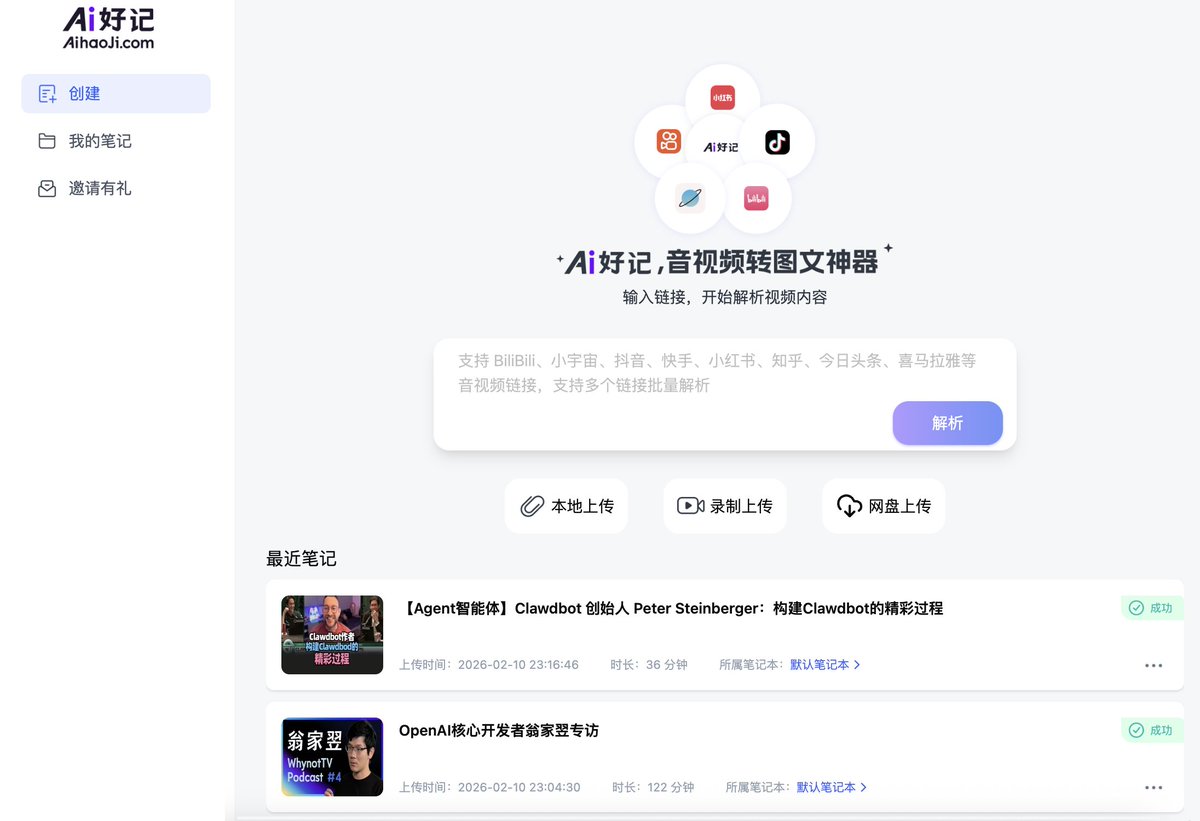Screen dimensions: 1200x821
Task: Open the Clawdbot Peter Steinberger note title
Action: click(671, 608)
